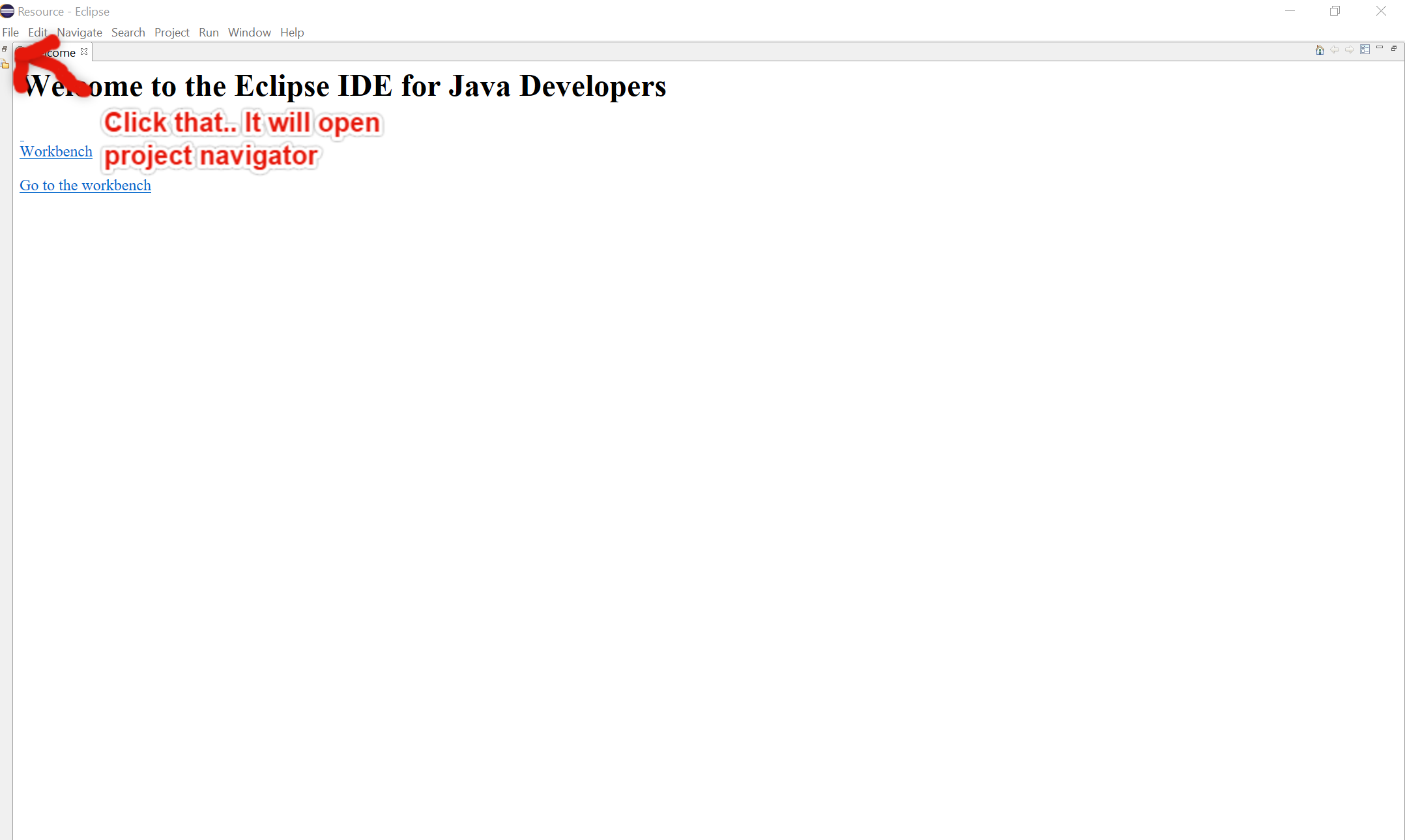Follow the Workbench link

[x=56, y=152]
